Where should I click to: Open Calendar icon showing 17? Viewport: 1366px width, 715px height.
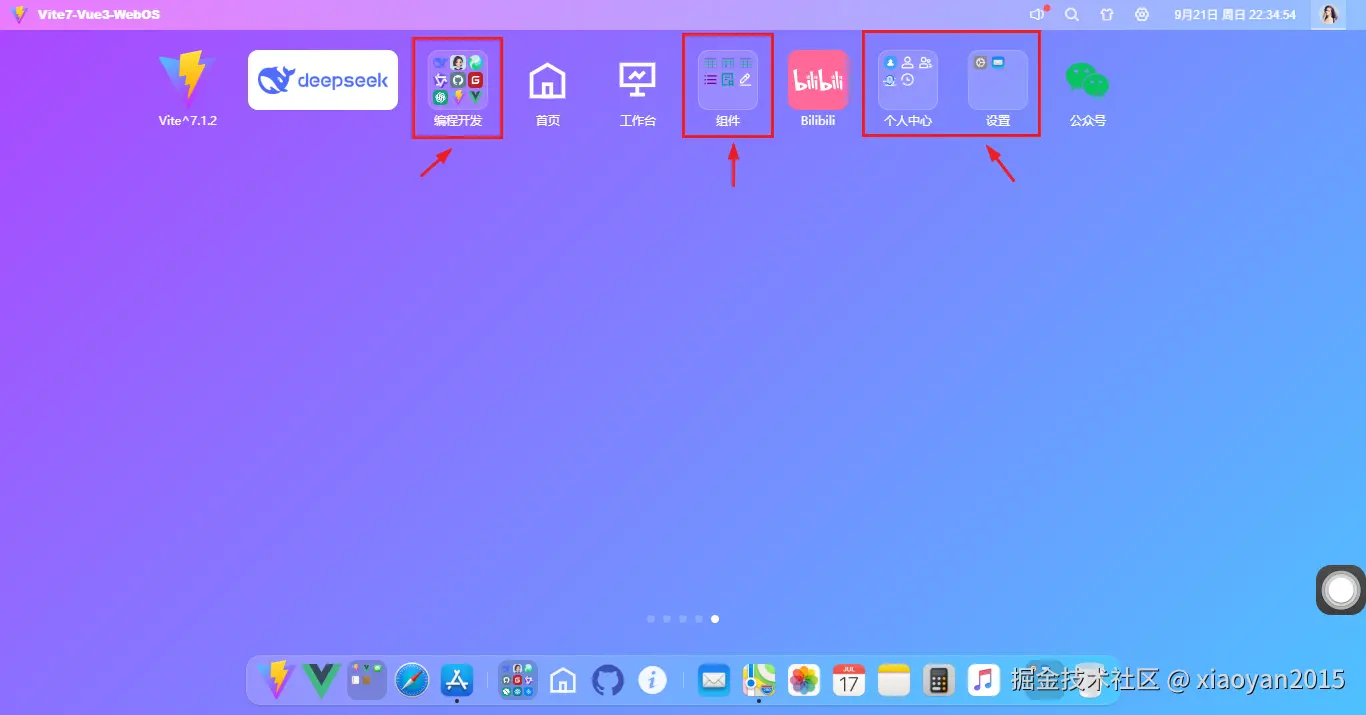coord(849,680)
